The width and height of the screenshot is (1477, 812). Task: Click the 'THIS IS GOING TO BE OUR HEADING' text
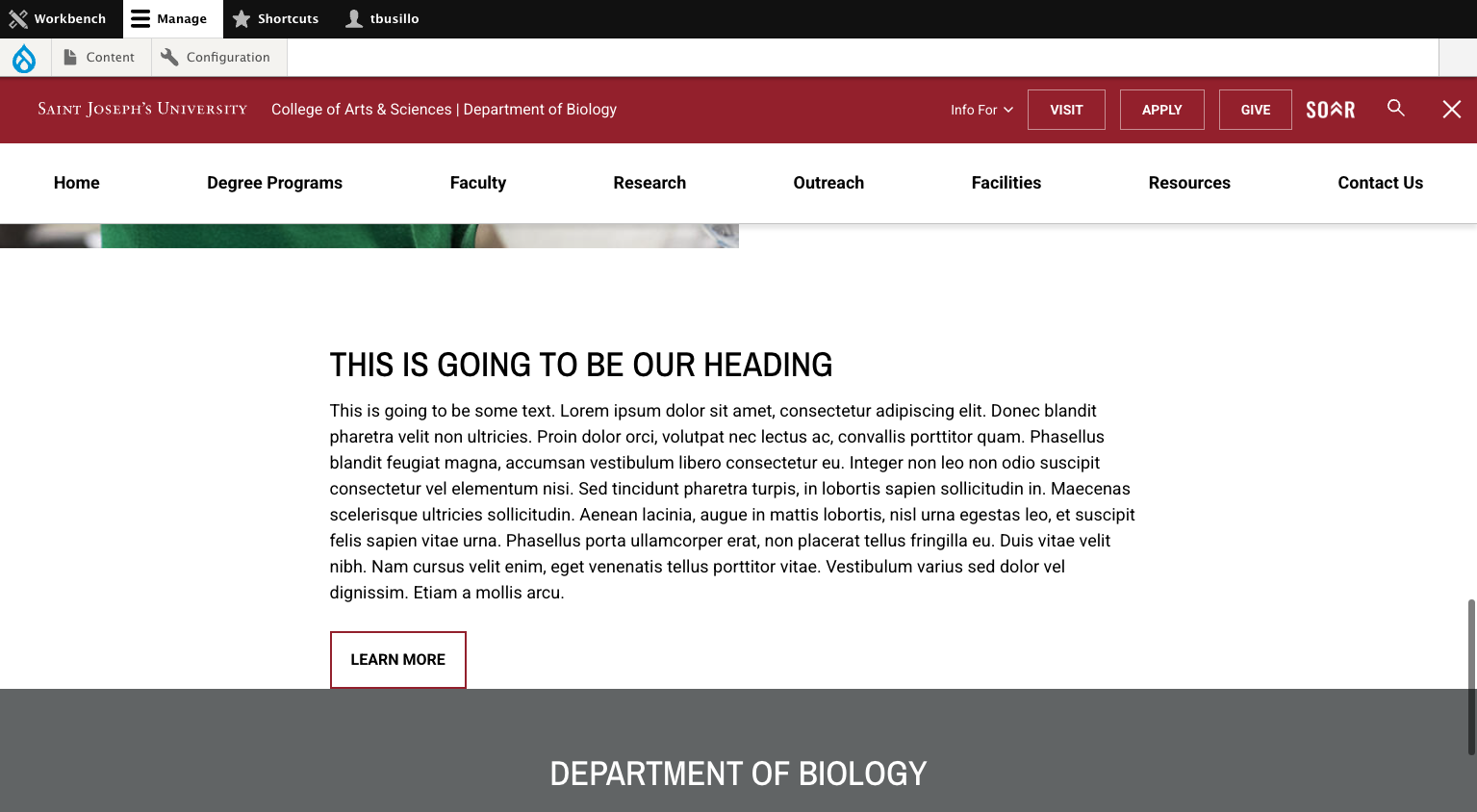coord(581,366)
